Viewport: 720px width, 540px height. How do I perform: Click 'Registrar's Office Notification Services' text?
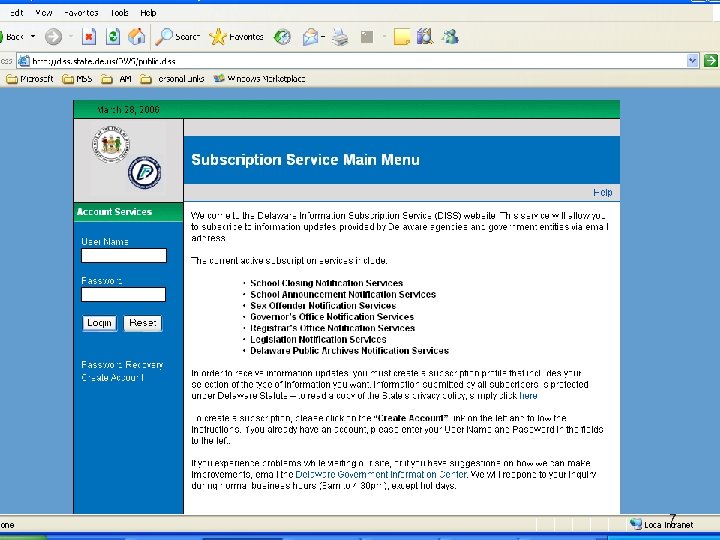coord(332,328)
